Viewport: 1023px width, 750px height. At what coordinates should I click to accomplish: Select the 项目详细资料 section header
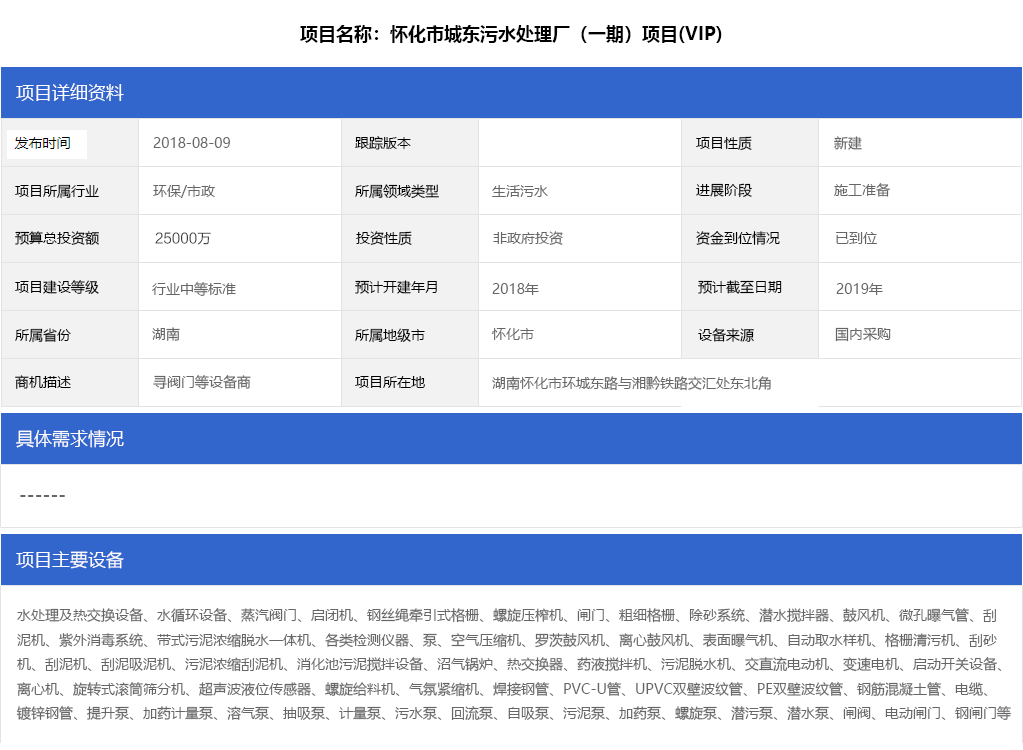pyautogui.click(x=70, y=93)
